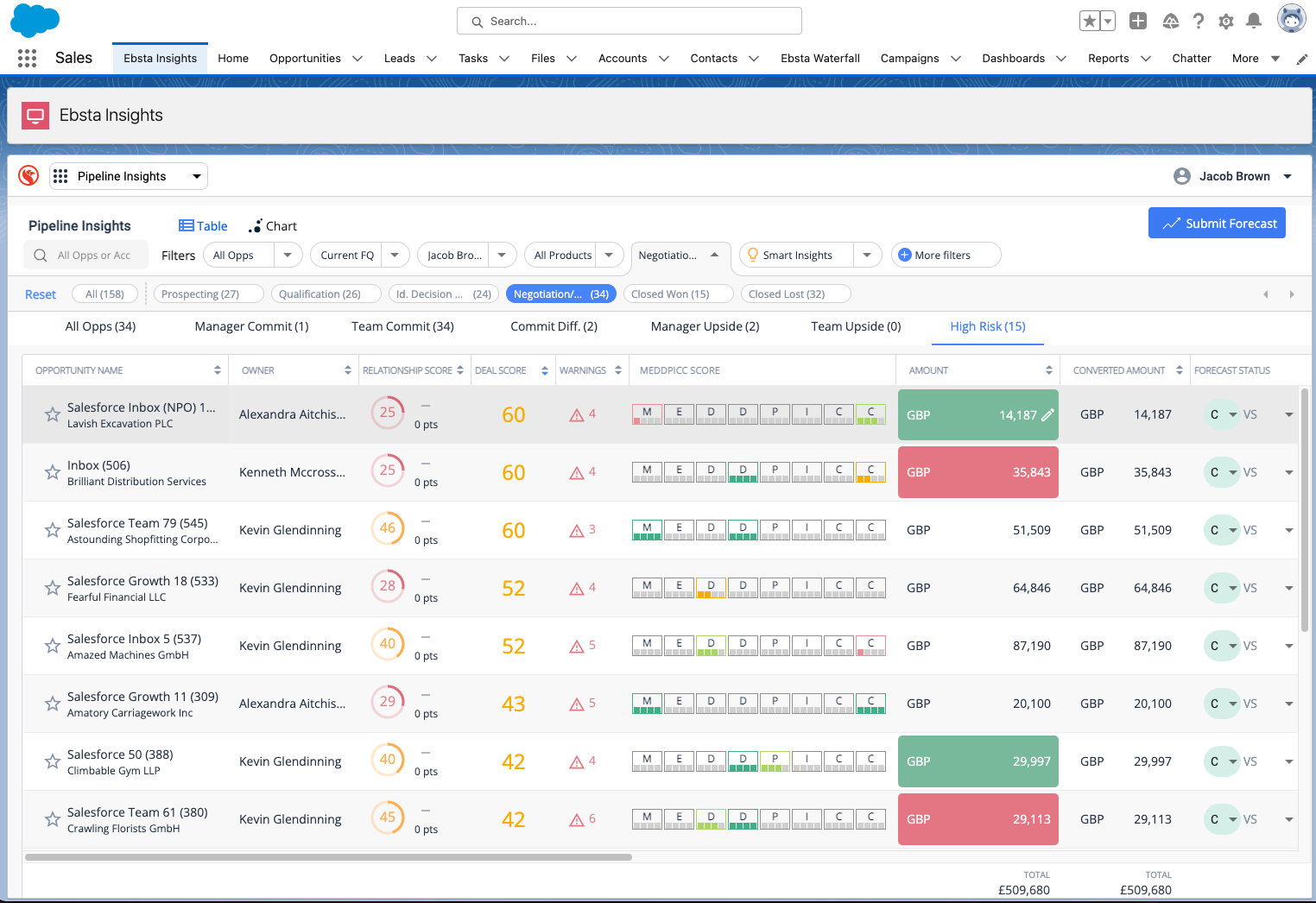This screenshot has width=1316, height=903.
Task: Click the Salesforce cloud logo
Action: pyautogui.click(x=35, y=20)
